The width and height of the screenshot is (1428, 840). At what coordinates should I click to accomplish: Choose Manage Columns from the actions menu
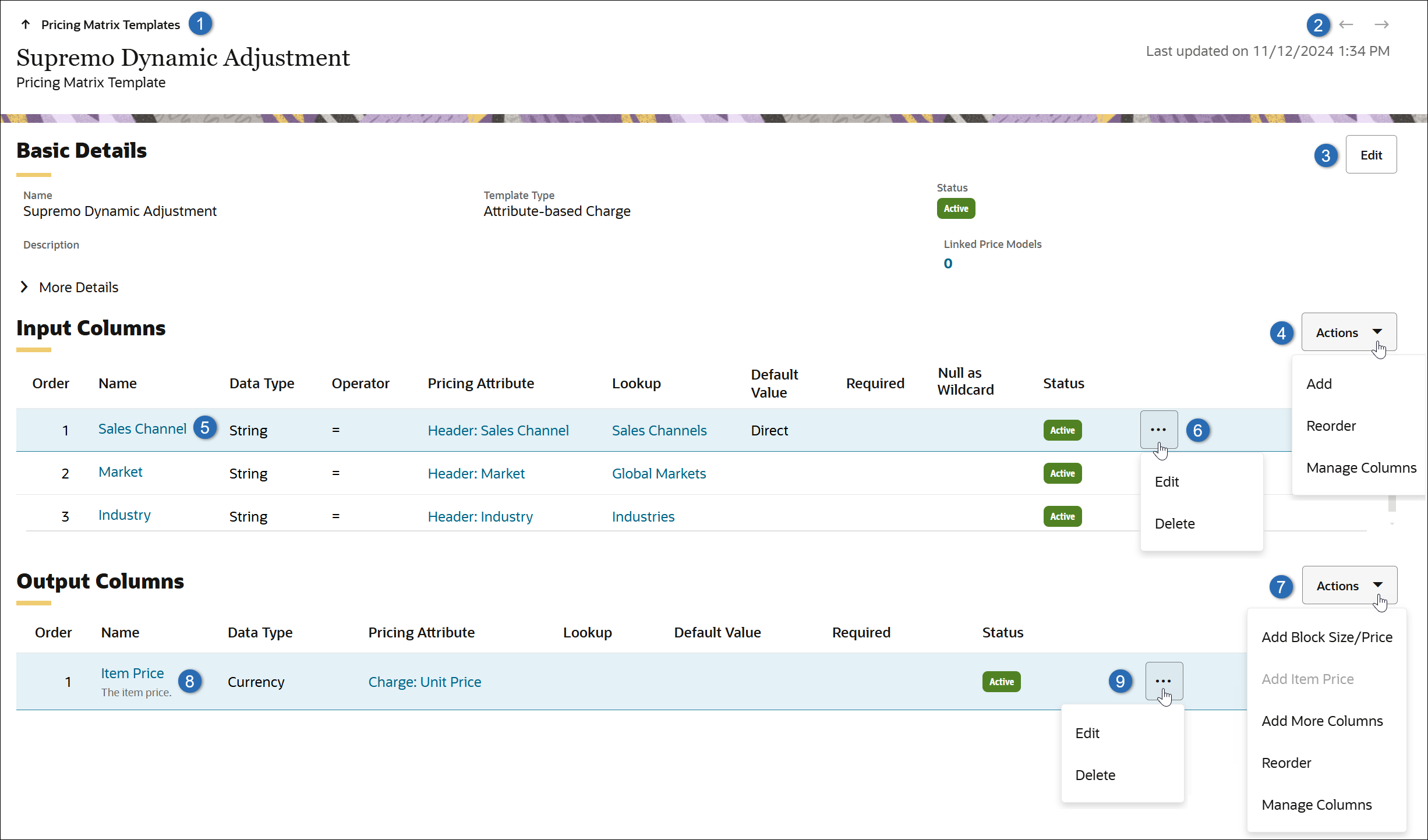1362,467
